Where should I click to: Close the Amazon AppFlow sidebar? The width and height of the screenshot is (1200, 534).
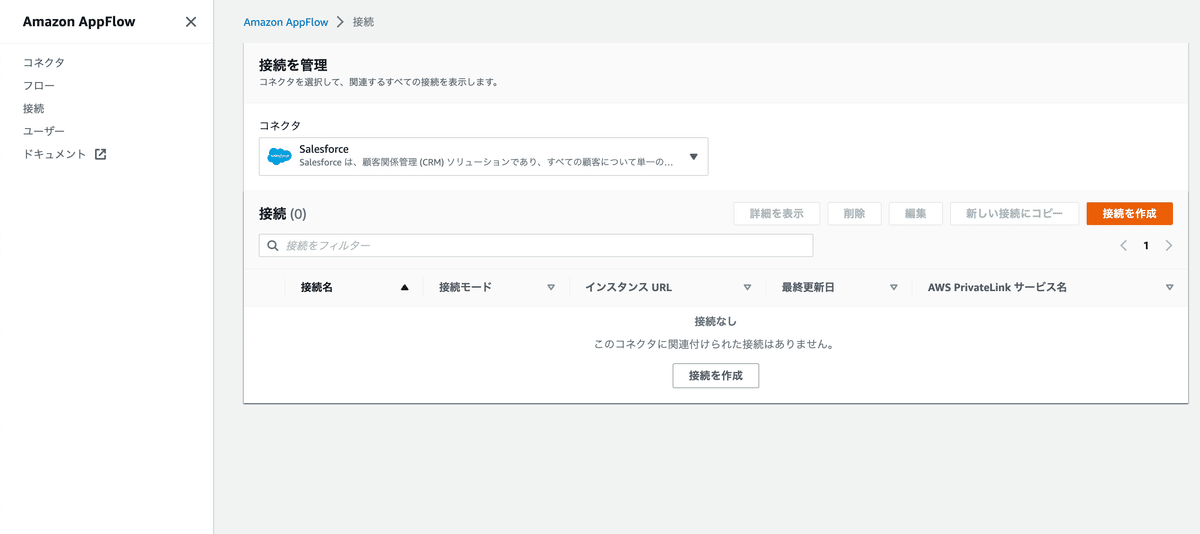click(191, 22)
